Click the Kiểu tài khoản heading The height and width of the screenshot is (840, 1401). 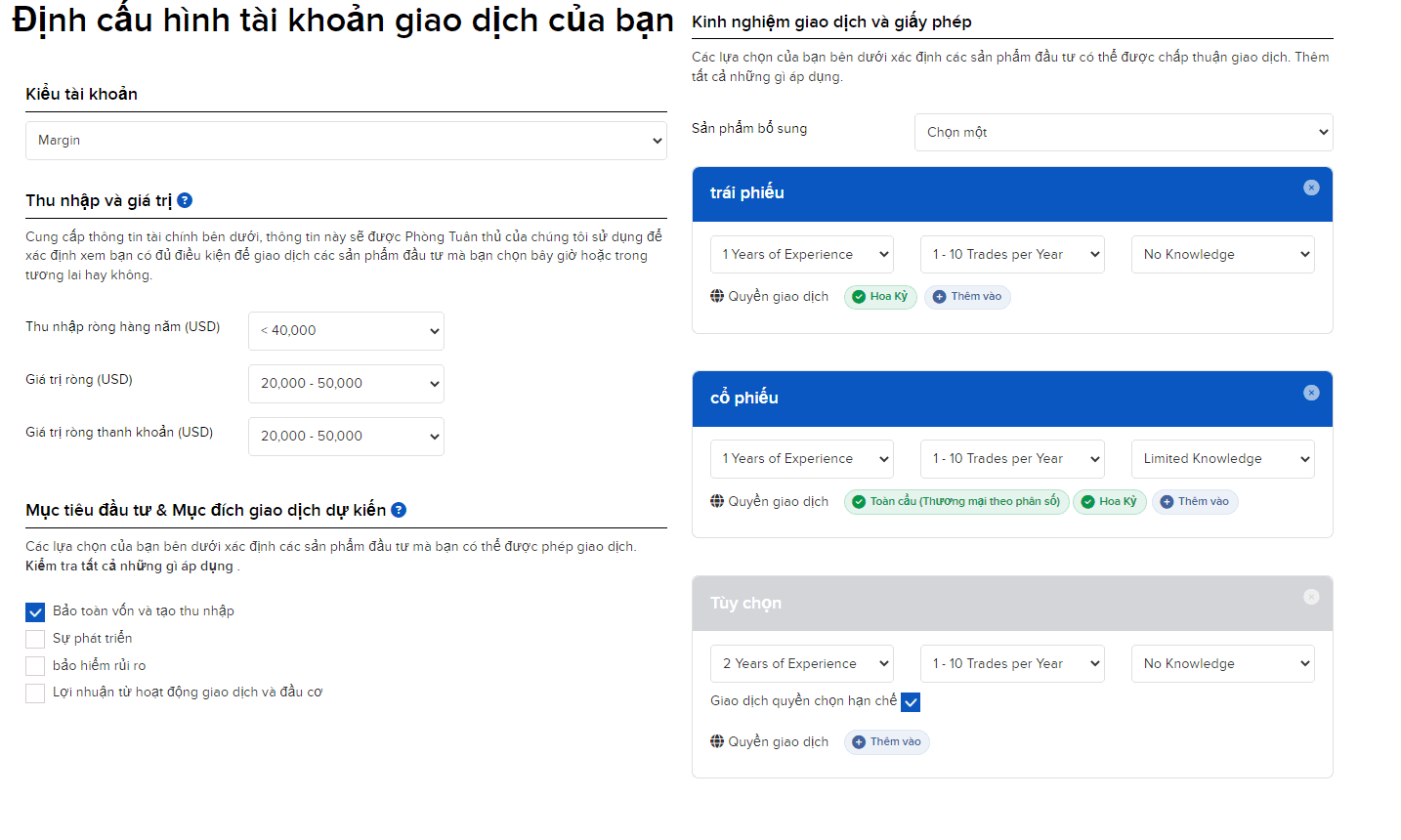[81, 94]
